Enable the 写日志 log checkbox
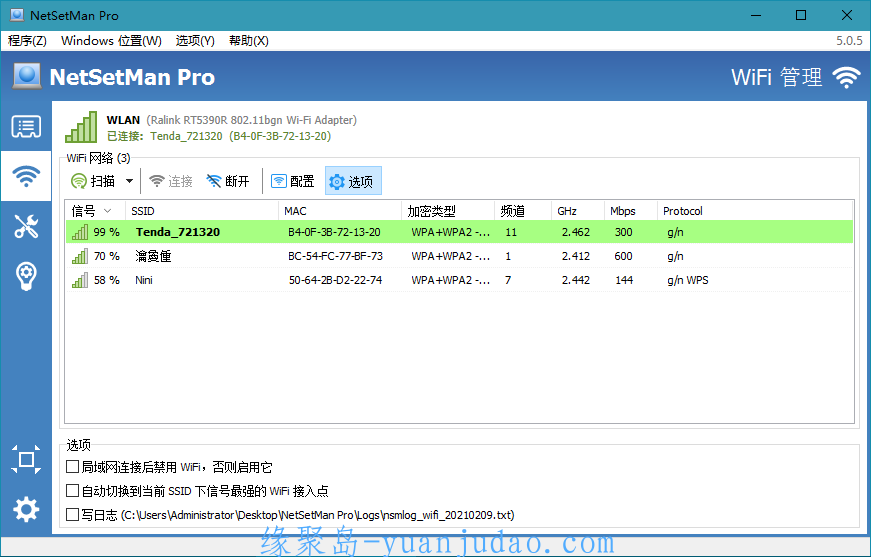The height and width of the screenshot is (557, 871). pos(72,514)
